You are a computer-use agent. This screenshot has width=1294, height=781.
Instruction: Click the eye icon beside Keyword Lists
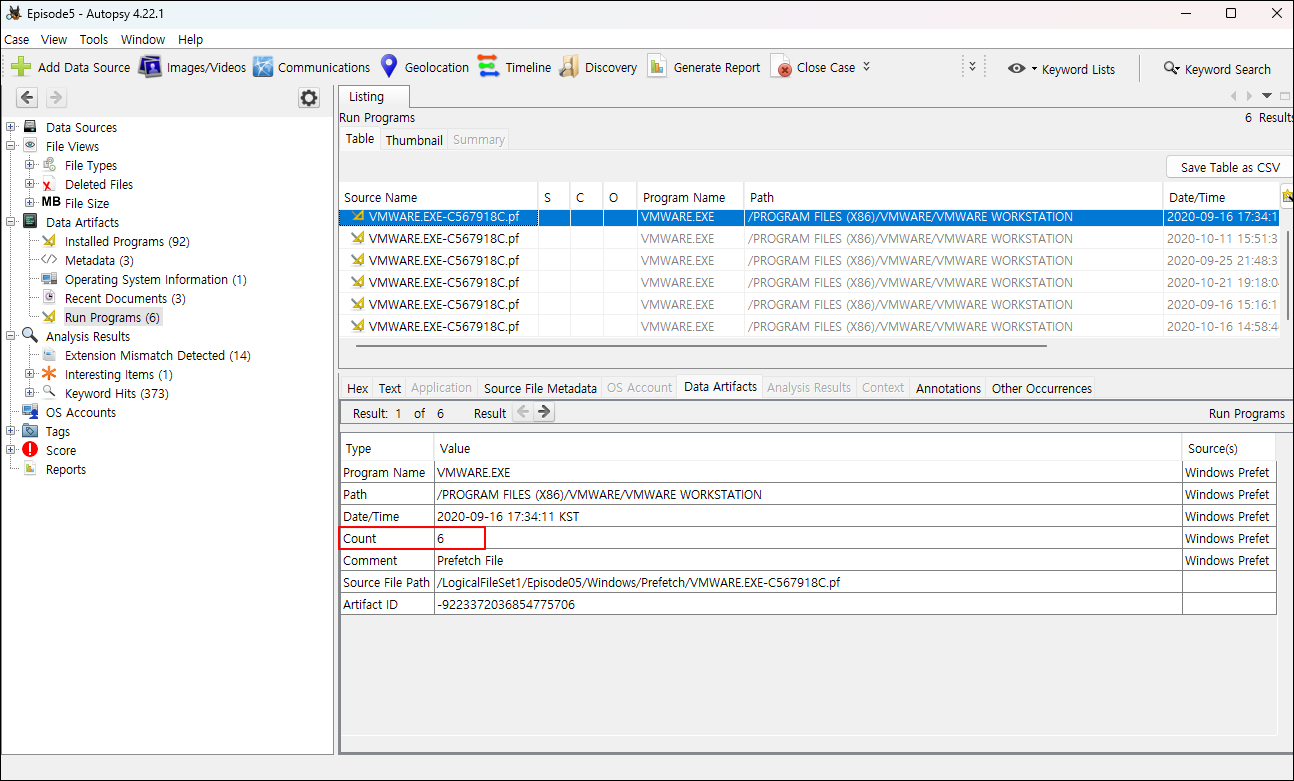[1016, 69]
